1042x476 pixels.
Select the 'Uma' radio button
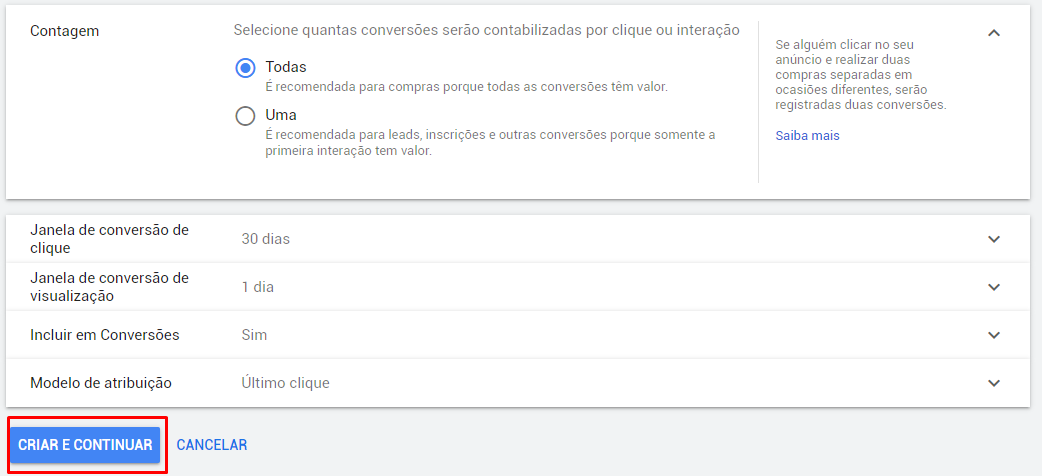pos(245,116)
